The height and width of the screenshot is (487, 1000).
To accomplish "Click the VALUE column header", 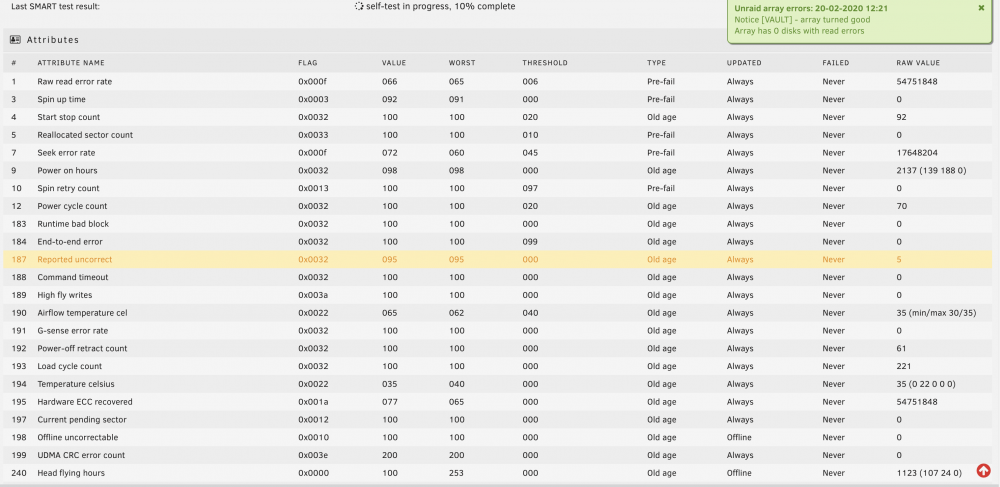I will 394,63.
